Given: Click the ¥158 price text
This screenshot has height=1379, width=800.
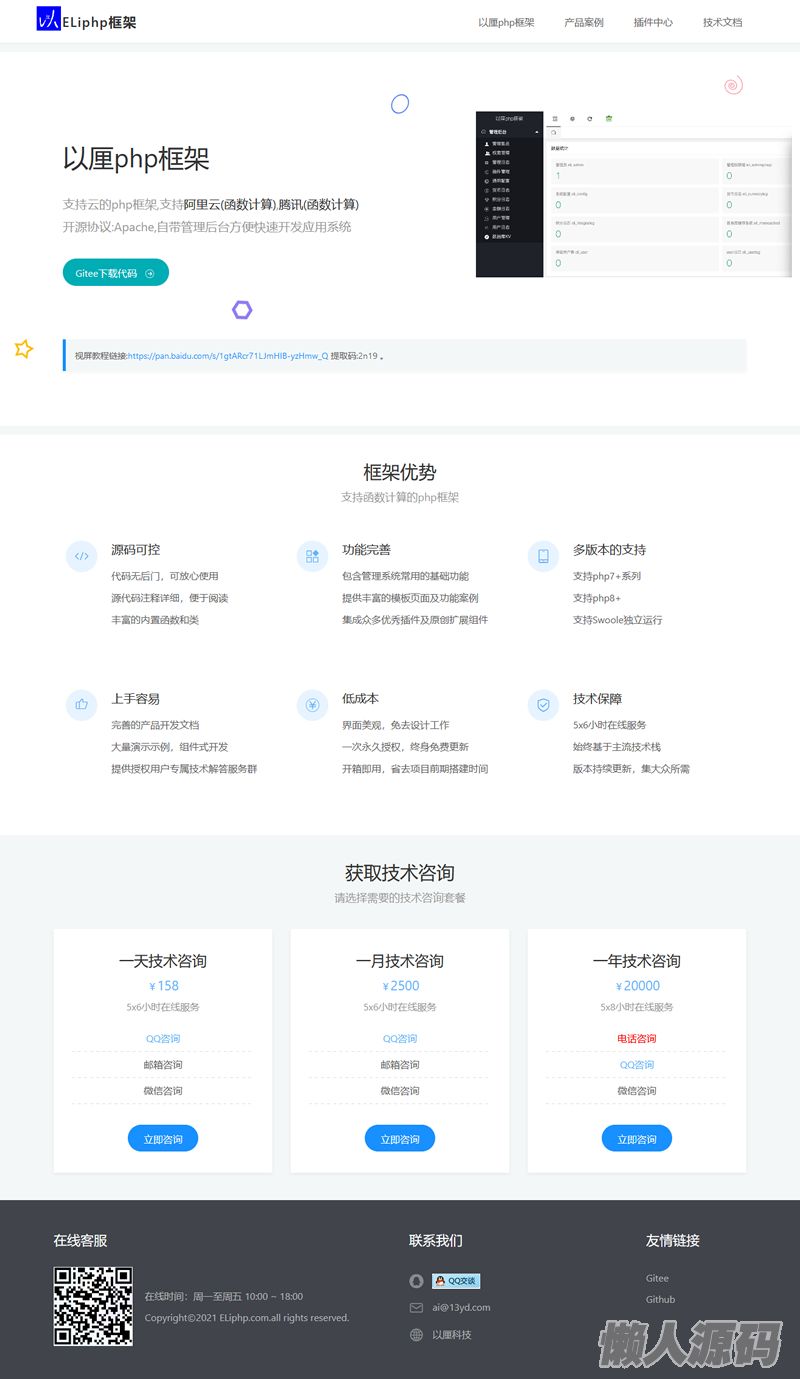Looking at the screenshot, I should click(163, 986).
